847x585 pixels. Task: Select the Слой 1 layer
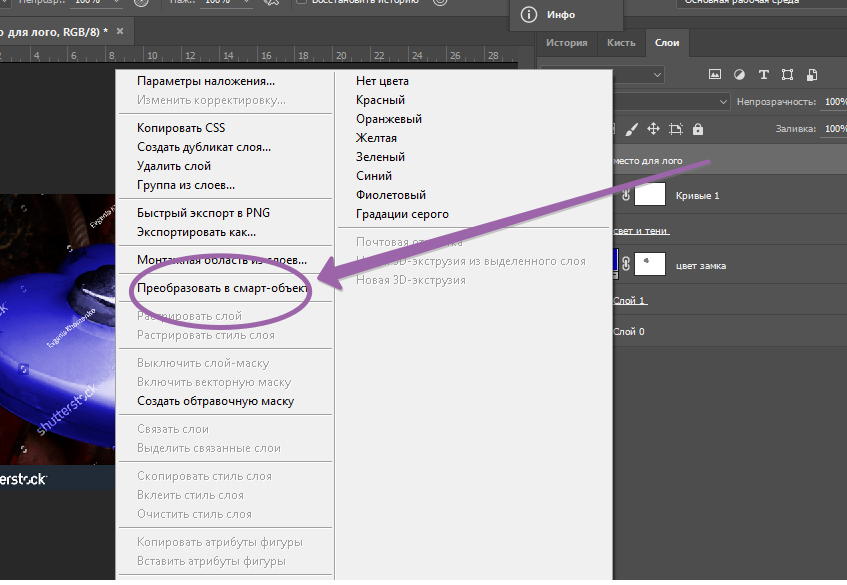click(730, 300)
